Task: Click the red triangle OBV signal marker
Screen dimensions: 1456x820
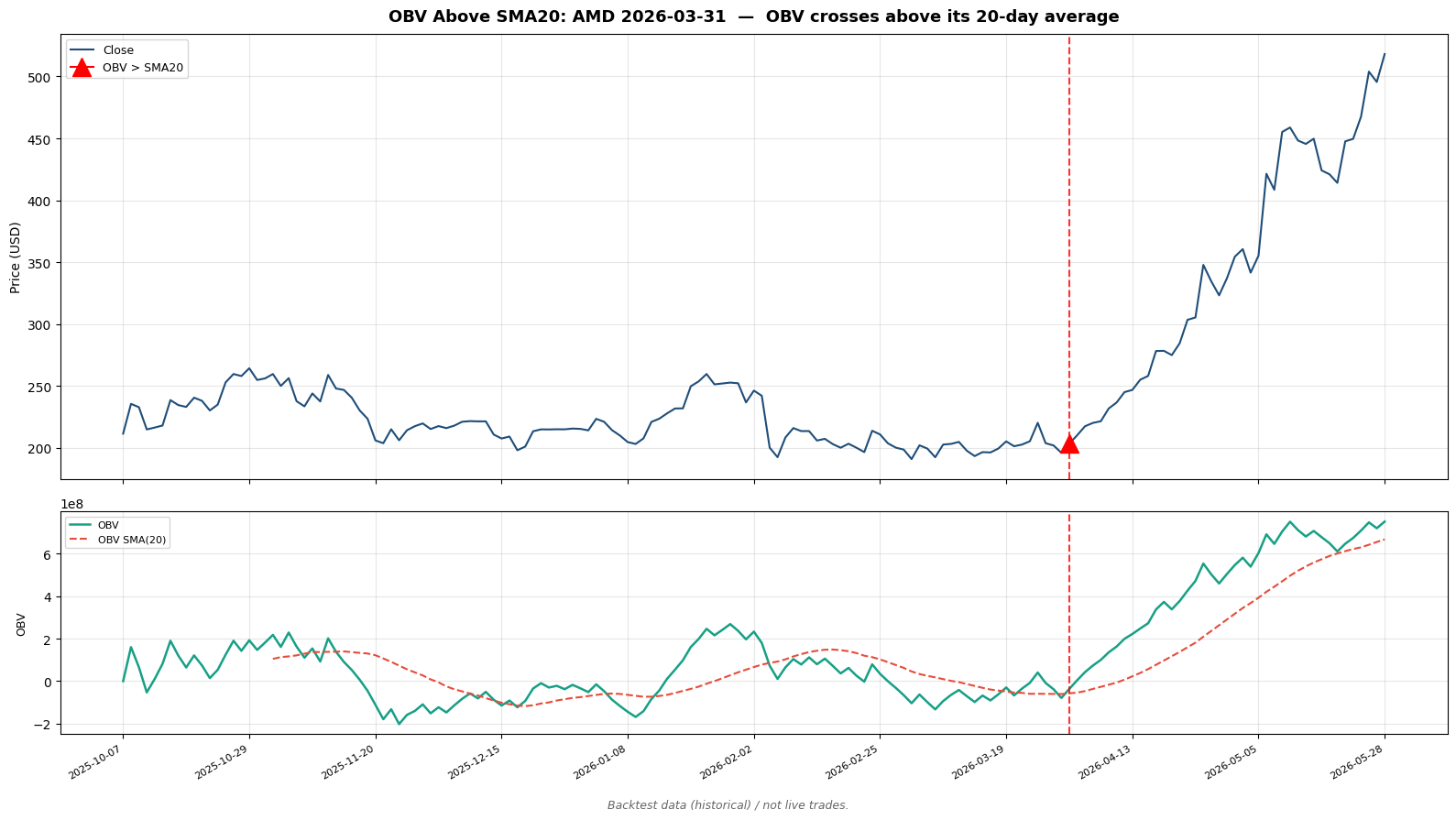Action: [1068, 443]
